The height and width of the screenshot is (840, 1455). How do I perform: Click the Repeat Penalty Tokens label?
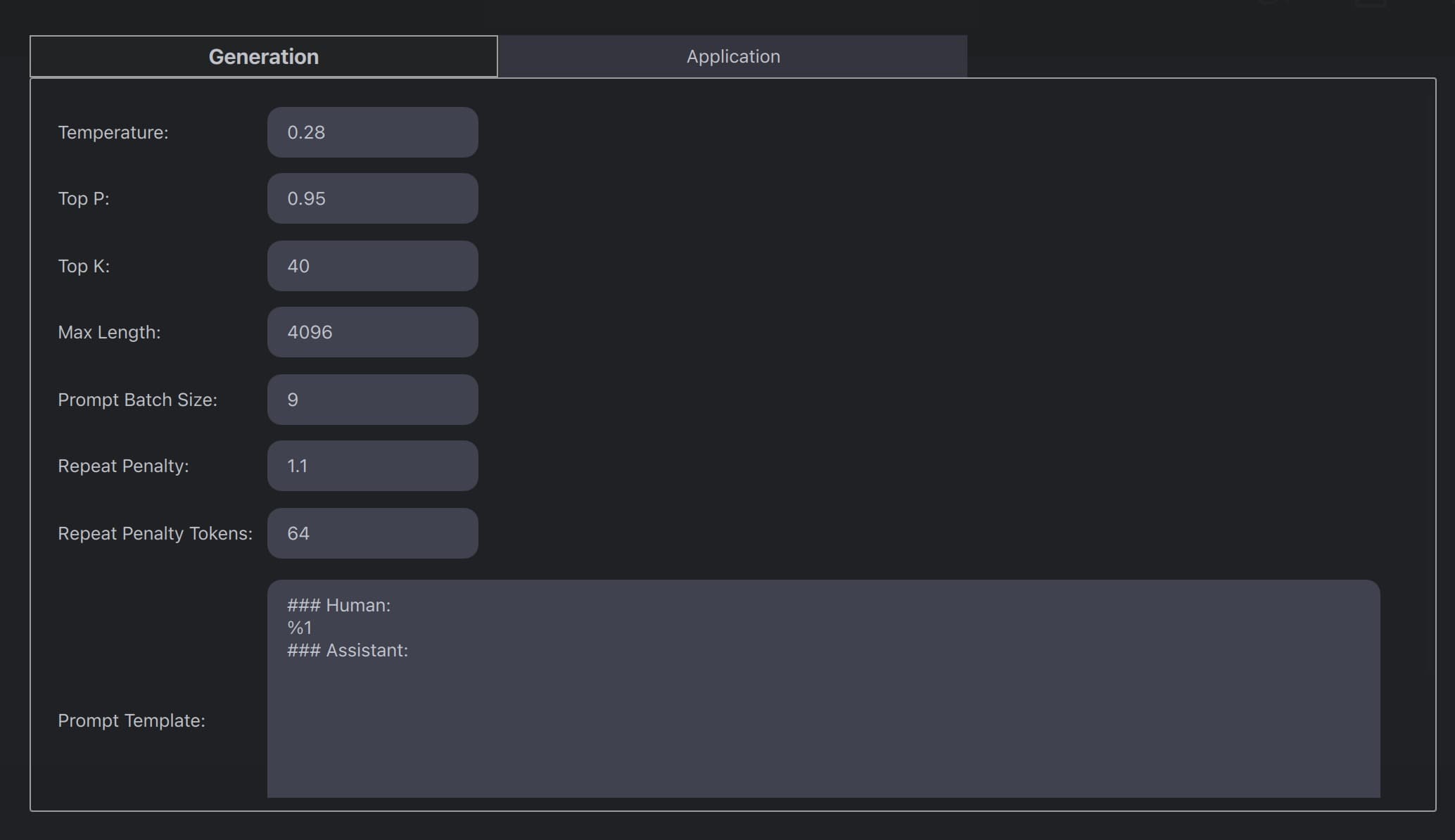155,533
